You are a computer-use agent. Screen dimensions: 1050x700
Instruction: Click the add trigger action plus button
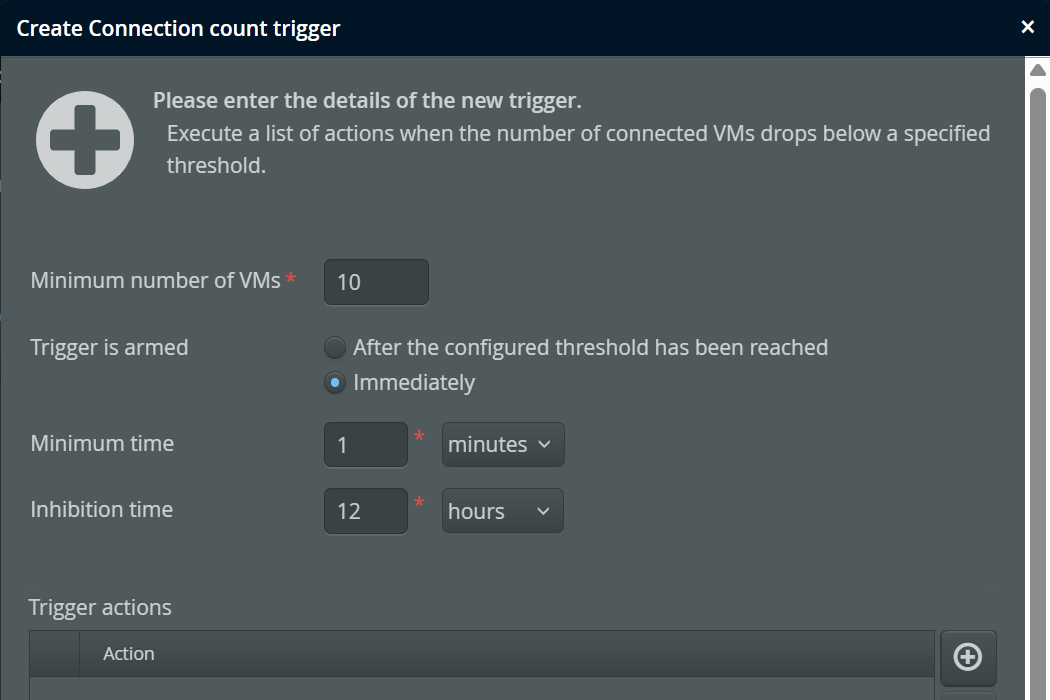[968, 656]
